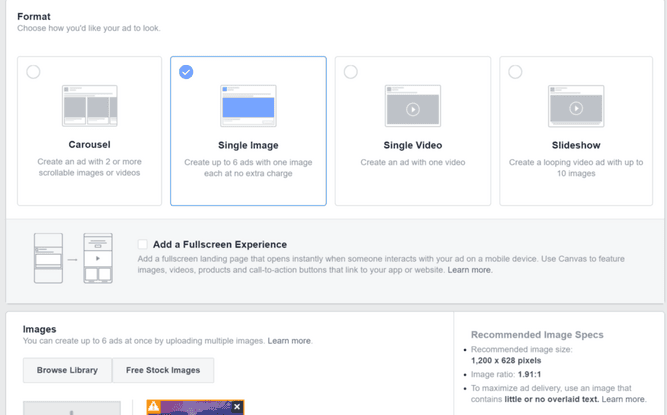Viewport: 667px width, 415px height.
Task: Click the Single Video format play icon
Action: pyautogui.click(x=413, y=109)
